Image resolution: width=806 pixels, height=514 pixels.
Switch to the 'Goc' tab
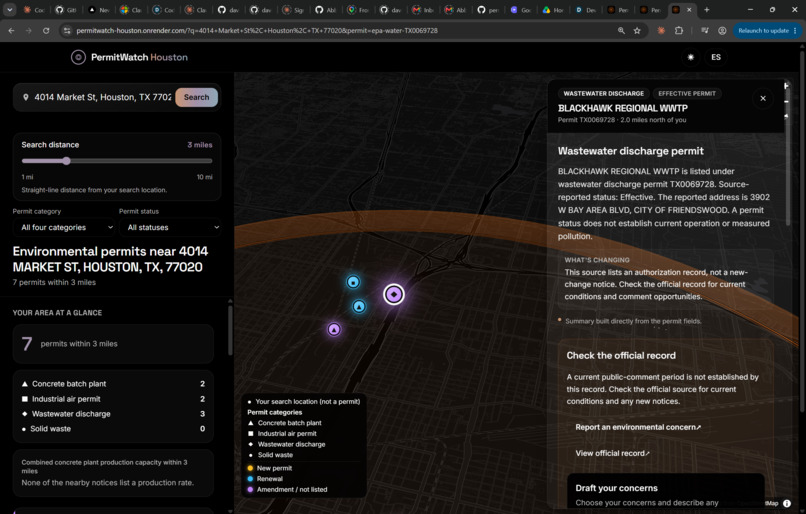point(520,10)
